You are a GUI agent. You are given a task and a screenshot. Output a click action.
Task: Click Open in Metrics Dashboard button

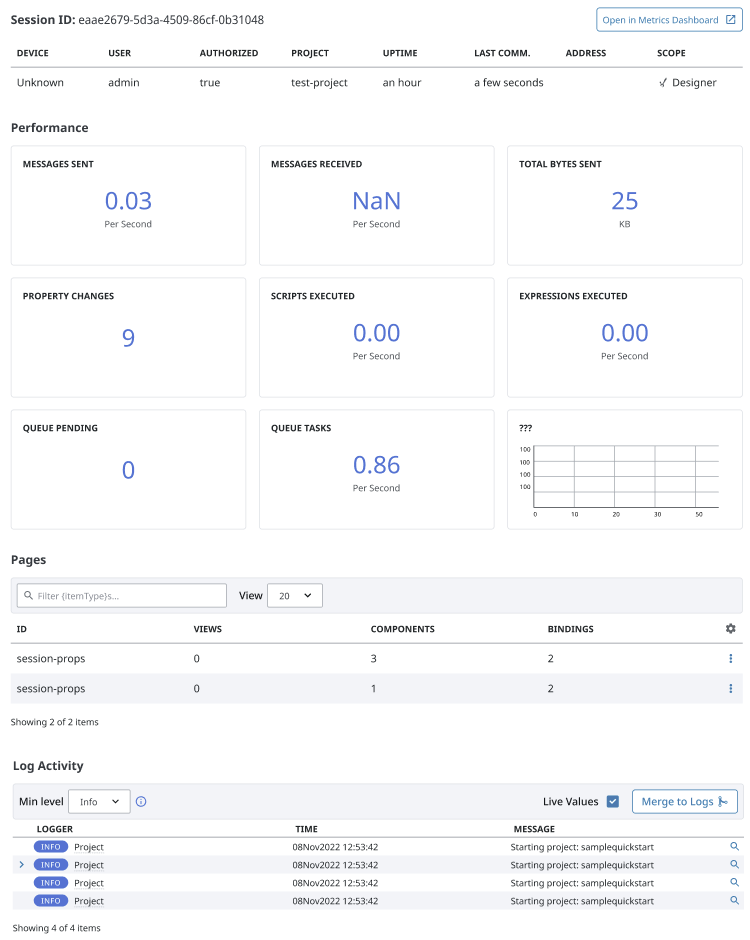coord(669,20)
